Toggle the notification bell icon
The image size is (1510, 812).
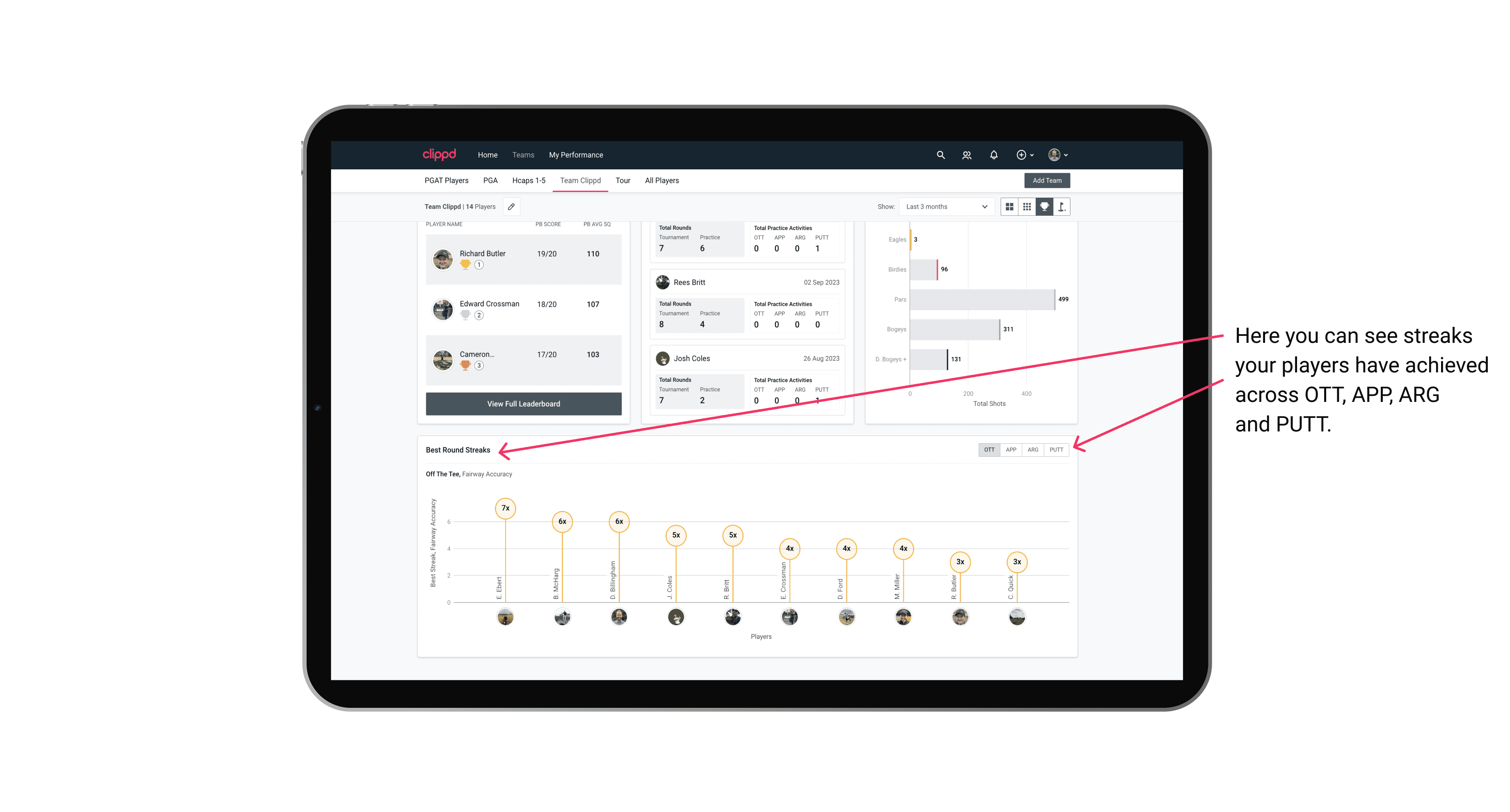coord(993,155)
